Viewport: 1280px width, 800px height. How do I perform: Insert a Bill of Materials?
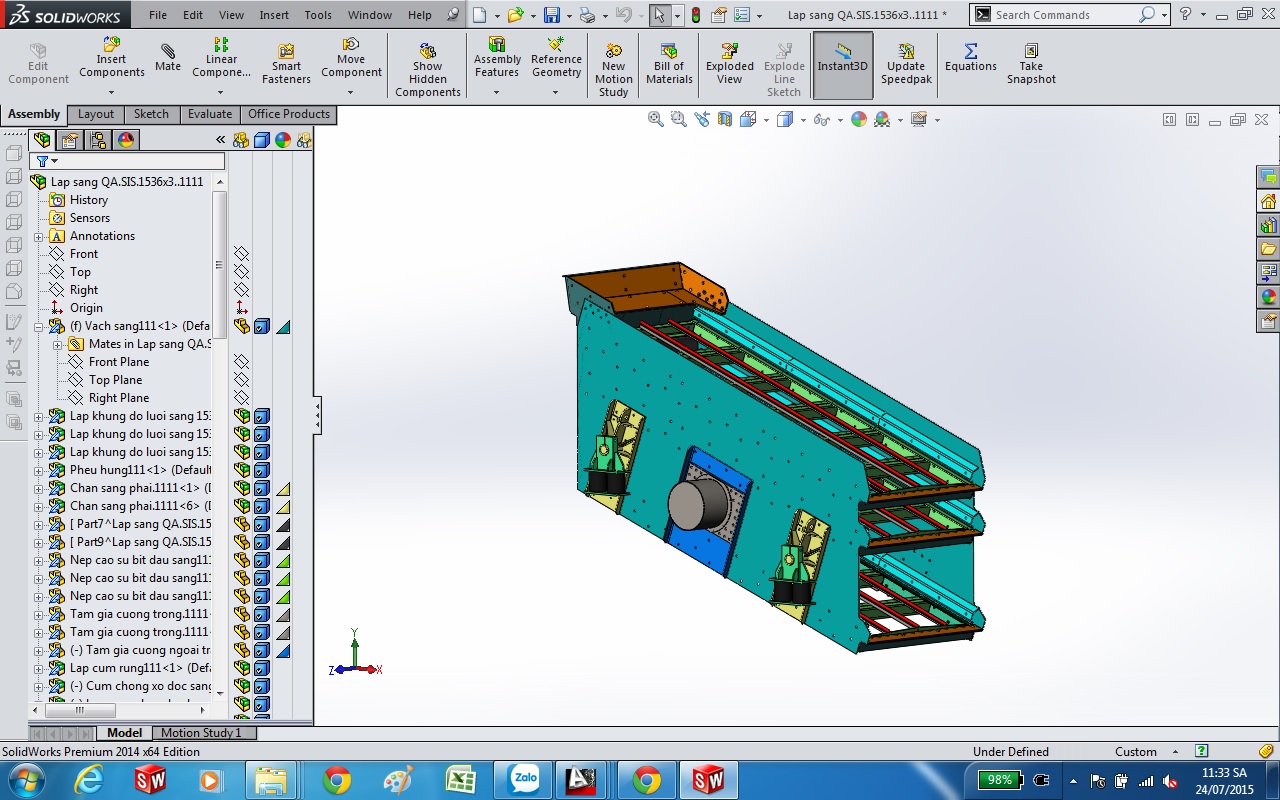tap(670, 64)
